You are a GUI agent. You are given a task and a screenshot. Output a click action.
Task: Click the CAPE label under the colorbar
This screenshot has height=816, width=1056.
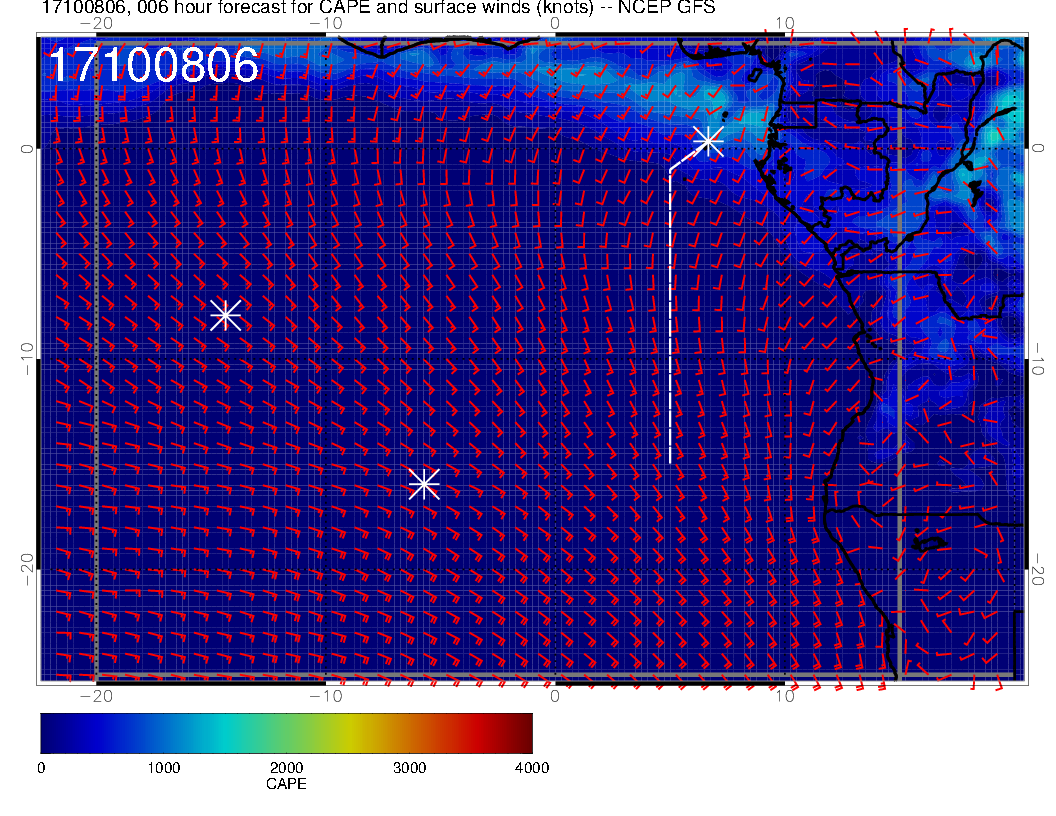(x=286, y=784)
